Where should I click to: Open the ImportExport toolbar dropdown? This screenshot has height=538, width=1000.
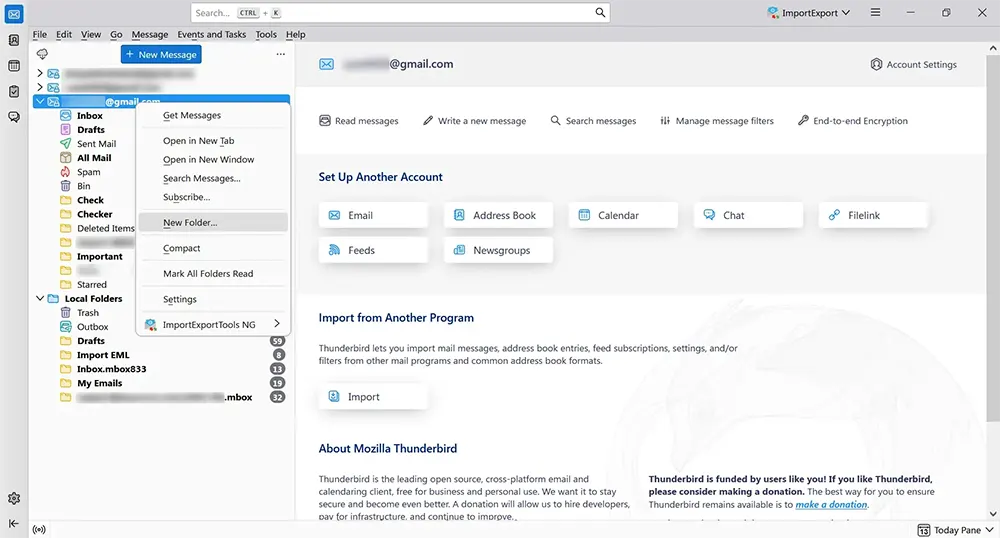click(x=809, y=13)
